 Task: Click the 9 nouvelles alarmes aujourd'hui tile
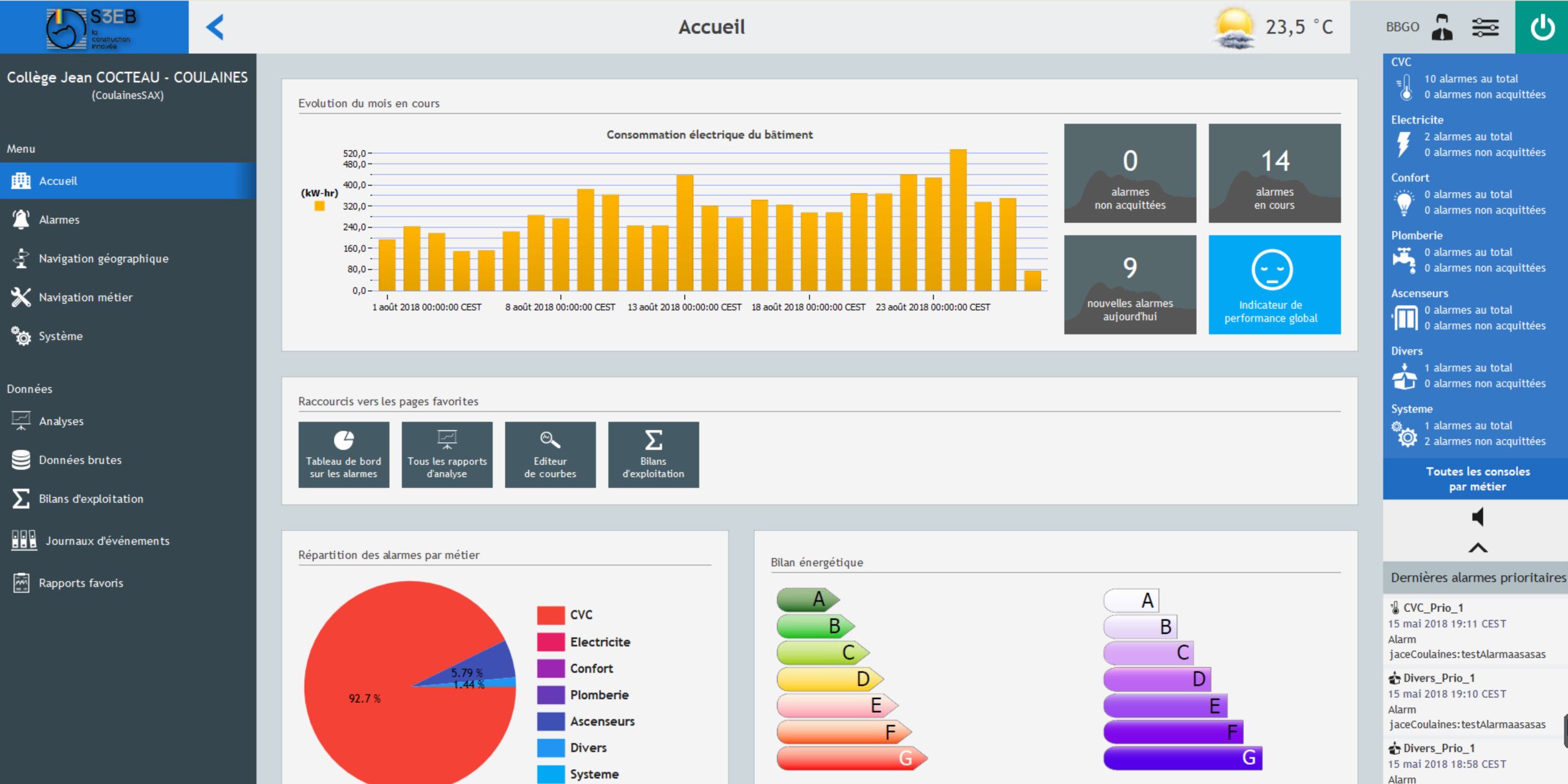coord(1130,285)
